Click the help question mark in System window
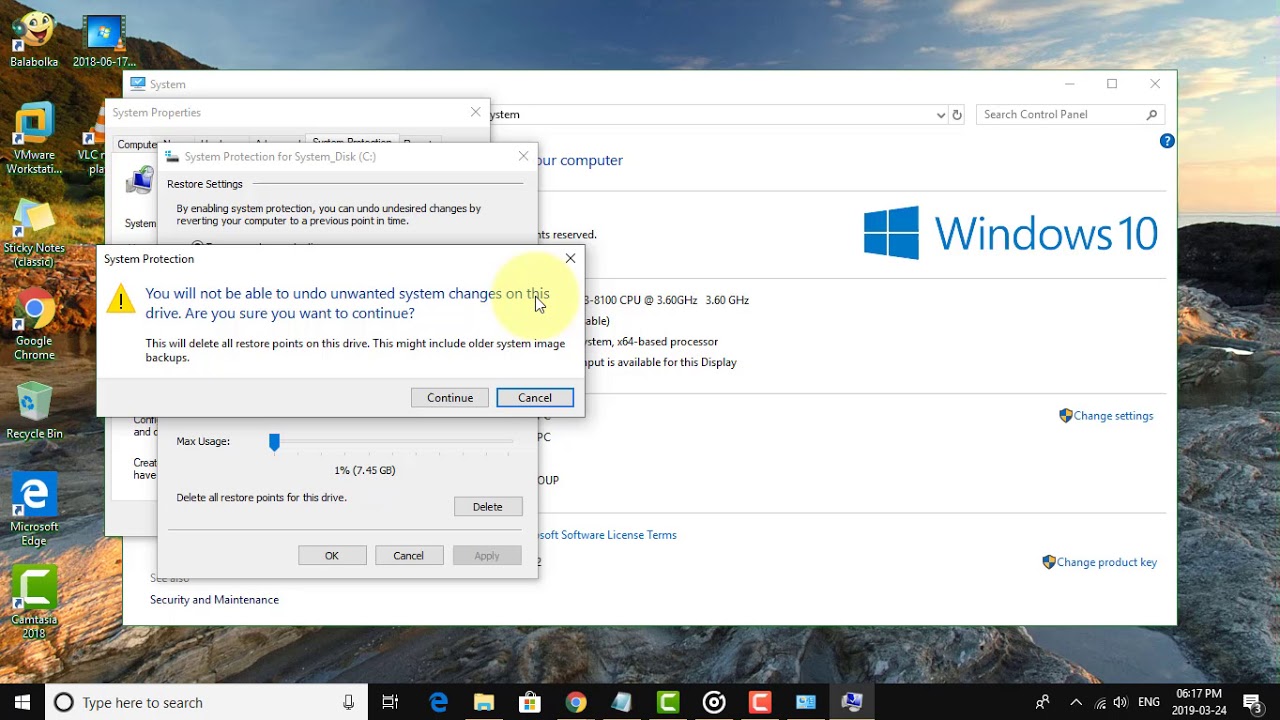 (1166, 141)
